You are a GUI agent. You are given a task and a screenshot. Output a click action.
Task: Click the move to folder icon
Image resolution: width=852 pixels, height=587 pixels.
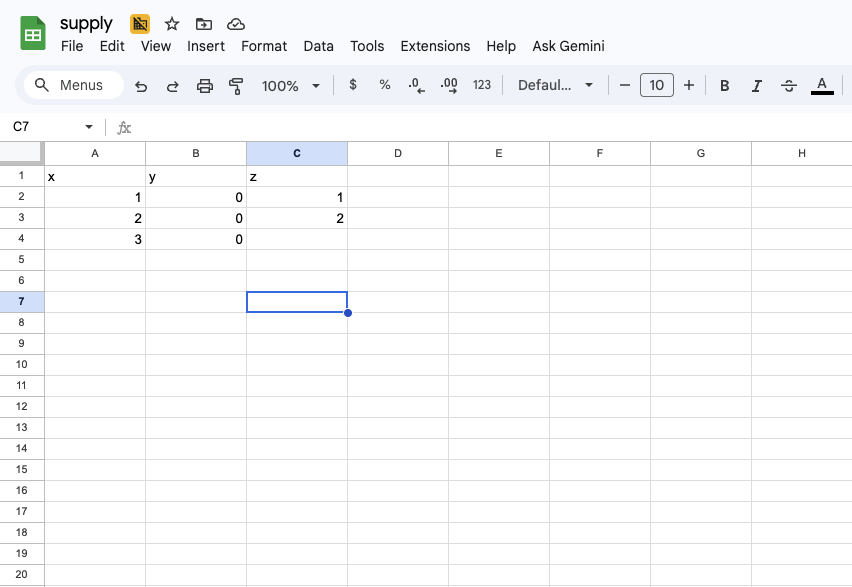[x=204, y=24]
